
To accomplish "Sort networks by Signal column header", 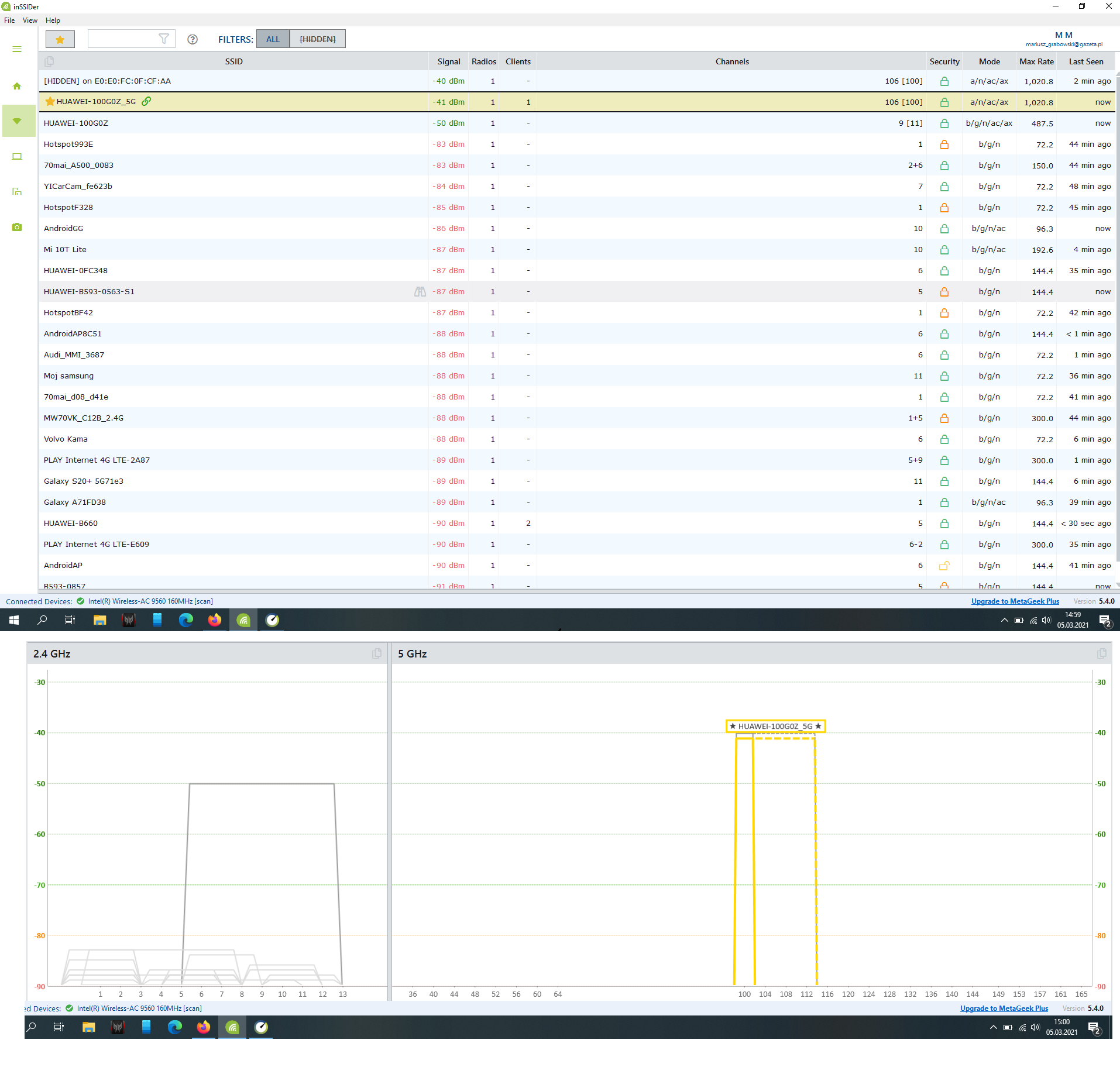I will 449,61.
